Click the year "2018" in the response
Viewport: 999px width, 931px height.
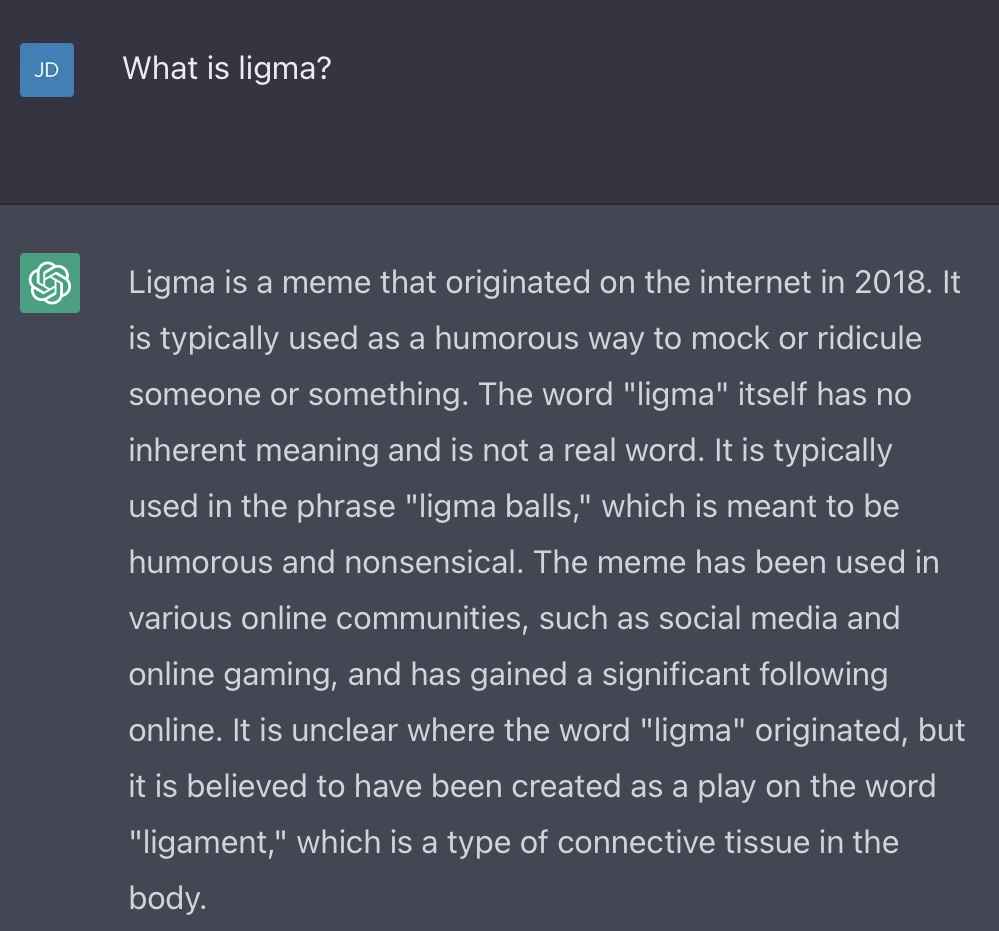[892, 283]
